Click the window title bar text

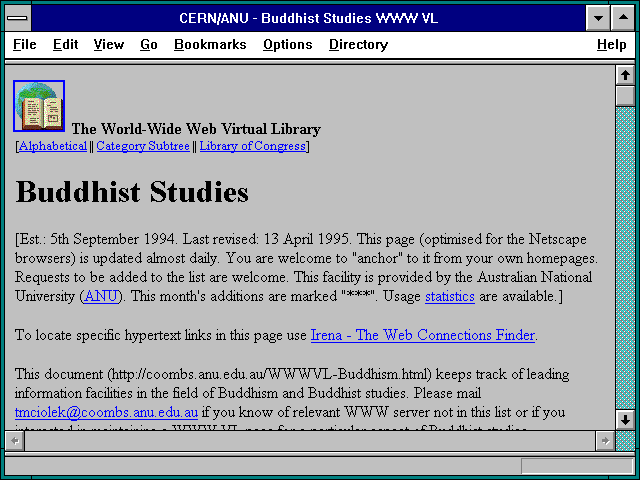point(308,18)
